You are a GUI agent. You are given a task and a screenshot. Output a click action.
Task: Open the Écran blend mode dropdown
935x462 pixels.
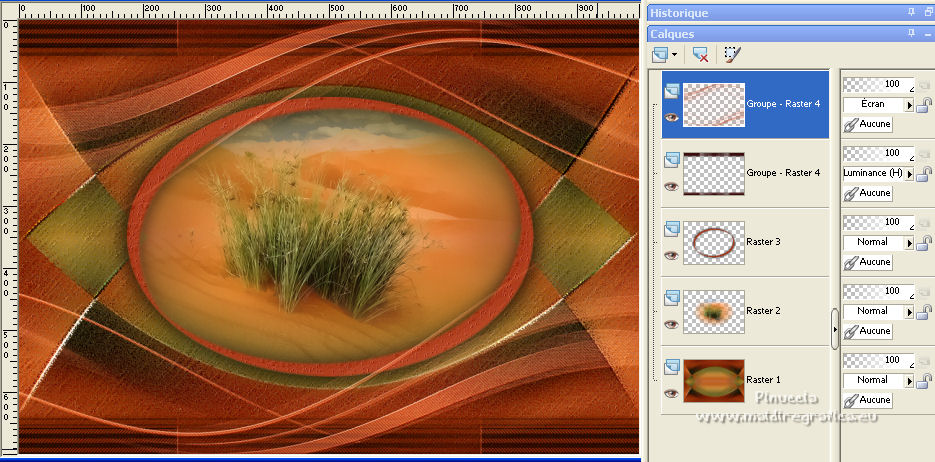[x=910, y=105]
